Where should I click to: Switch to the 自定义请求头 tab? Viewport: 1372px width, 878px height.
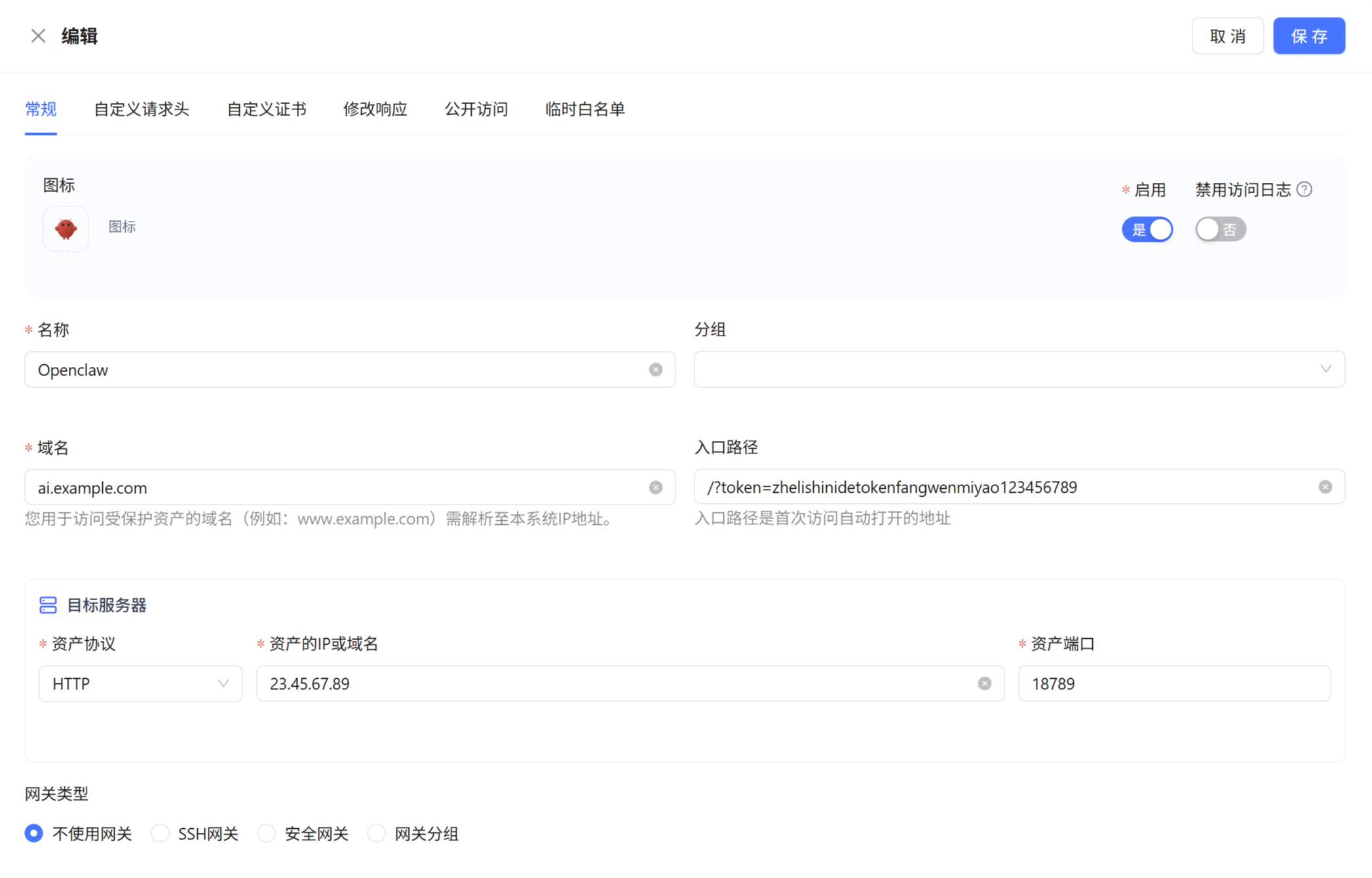142,109
